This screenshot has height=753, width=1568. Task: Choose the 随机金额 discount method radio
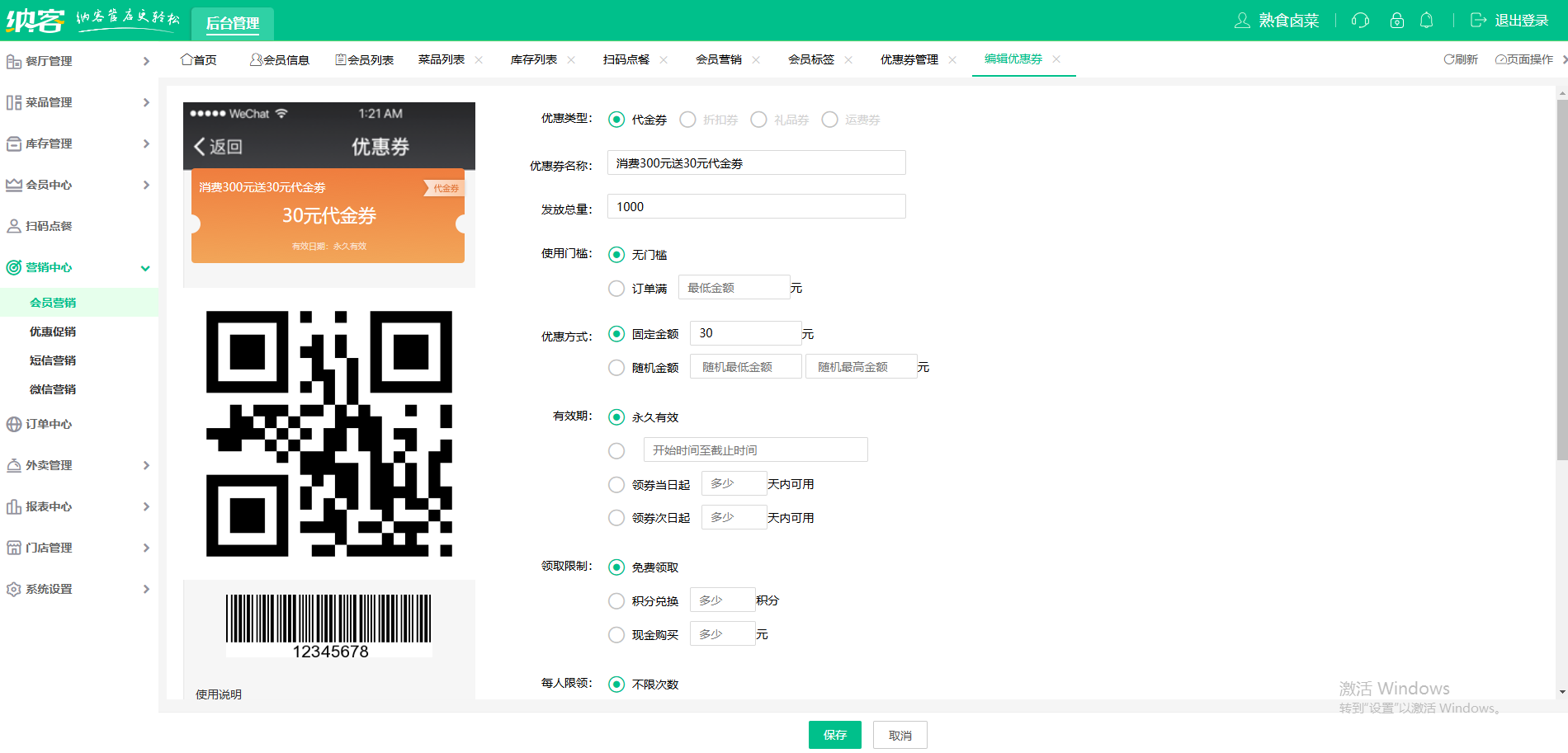pos(616,368)
